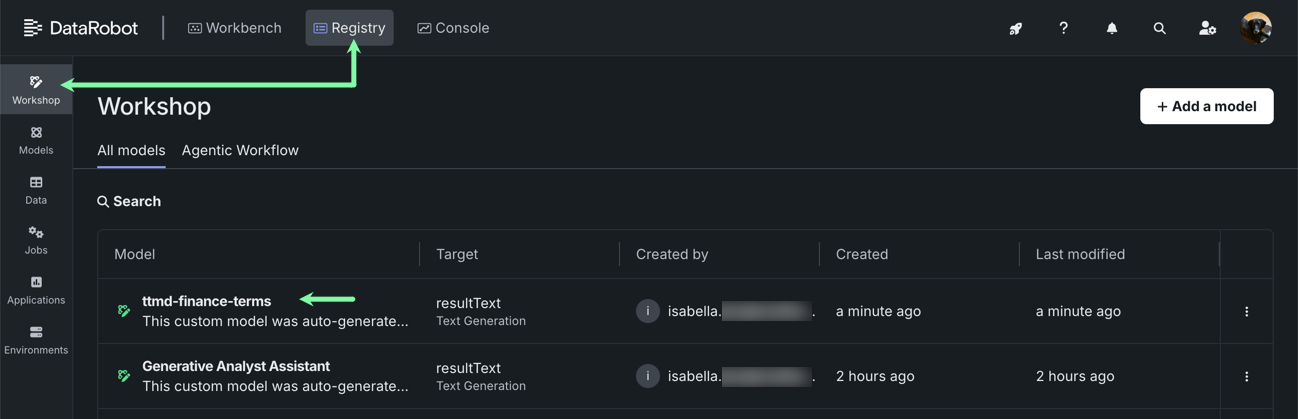Image resolution: width=1298 pixels, height=419 pixels.
Task: Click the magnifier icon in top bar
Action: click(1159, 28)
